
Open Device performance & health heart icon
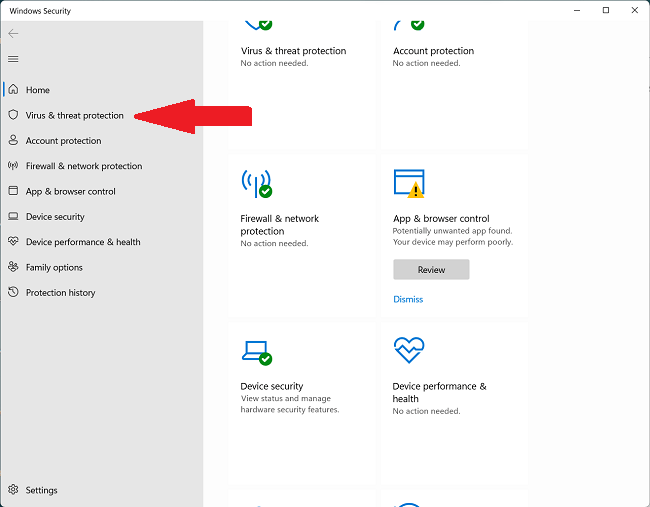coord(13,242)
